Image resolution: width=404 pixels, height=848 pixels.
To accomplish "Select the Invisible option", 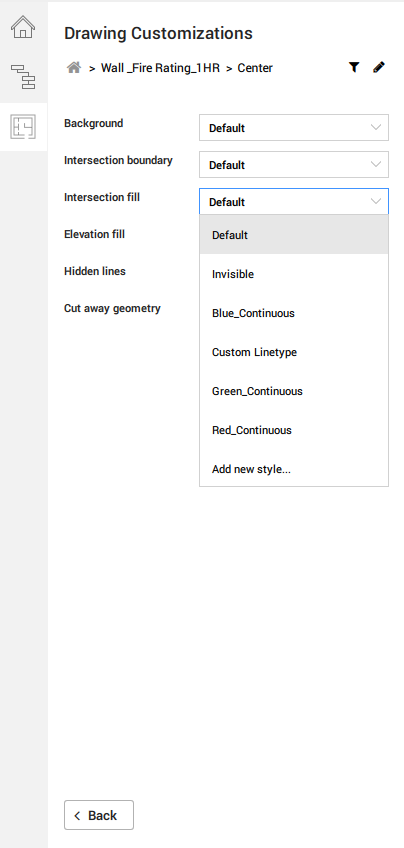I will (x=294, y=274).
